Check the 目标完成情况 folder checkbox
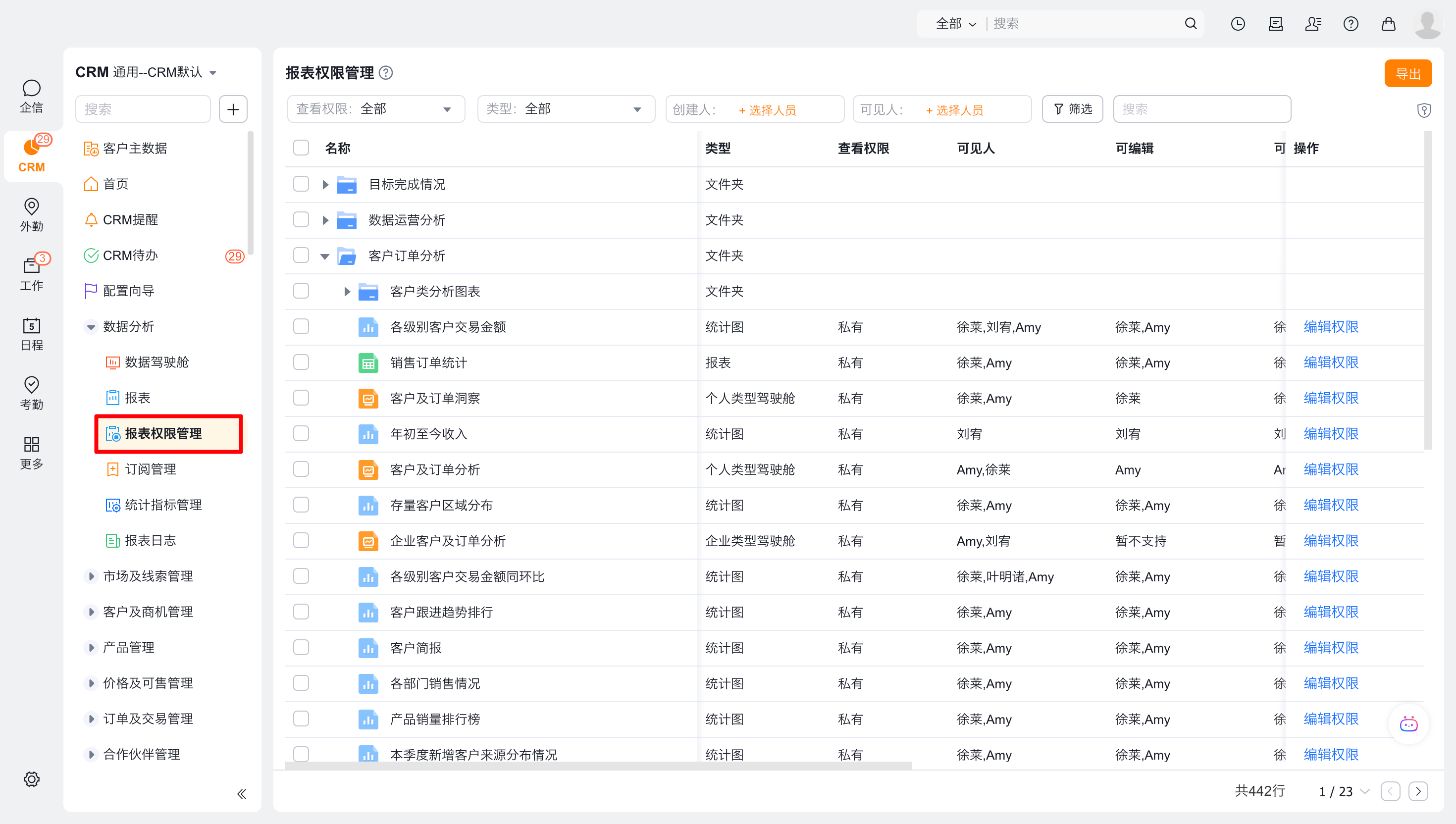Screen dimensions: 1456x824 pyautogui.click(x=301, y=184)
